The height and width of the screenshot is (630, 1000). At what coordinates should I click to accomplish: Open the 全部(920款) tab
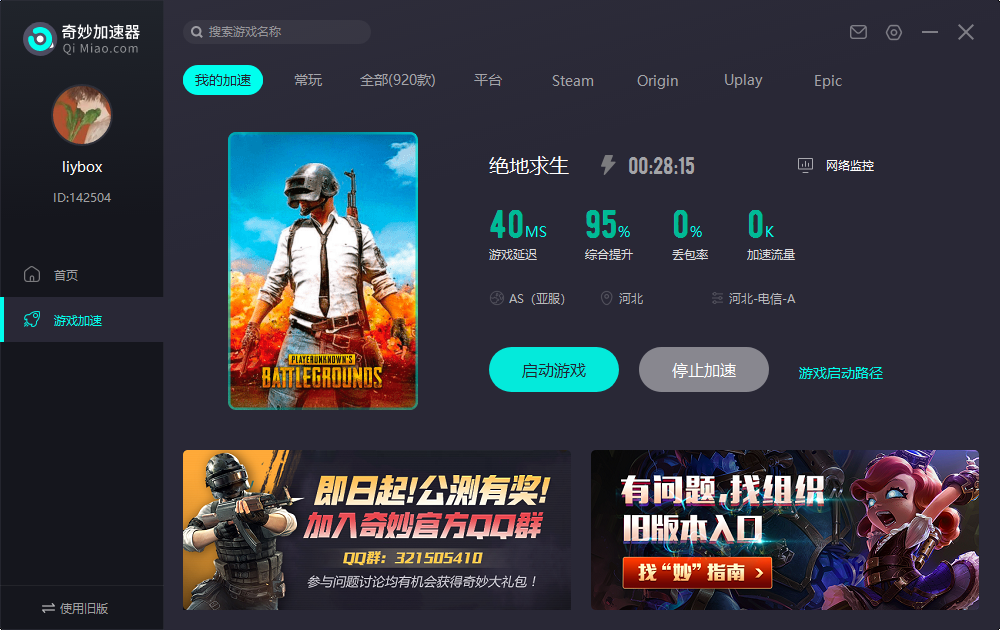[397, 80]
